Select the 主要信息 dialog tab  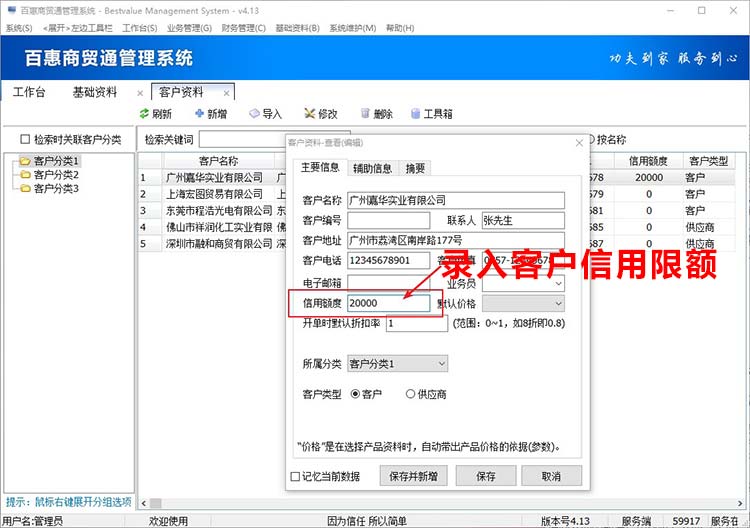coord(320,167)
